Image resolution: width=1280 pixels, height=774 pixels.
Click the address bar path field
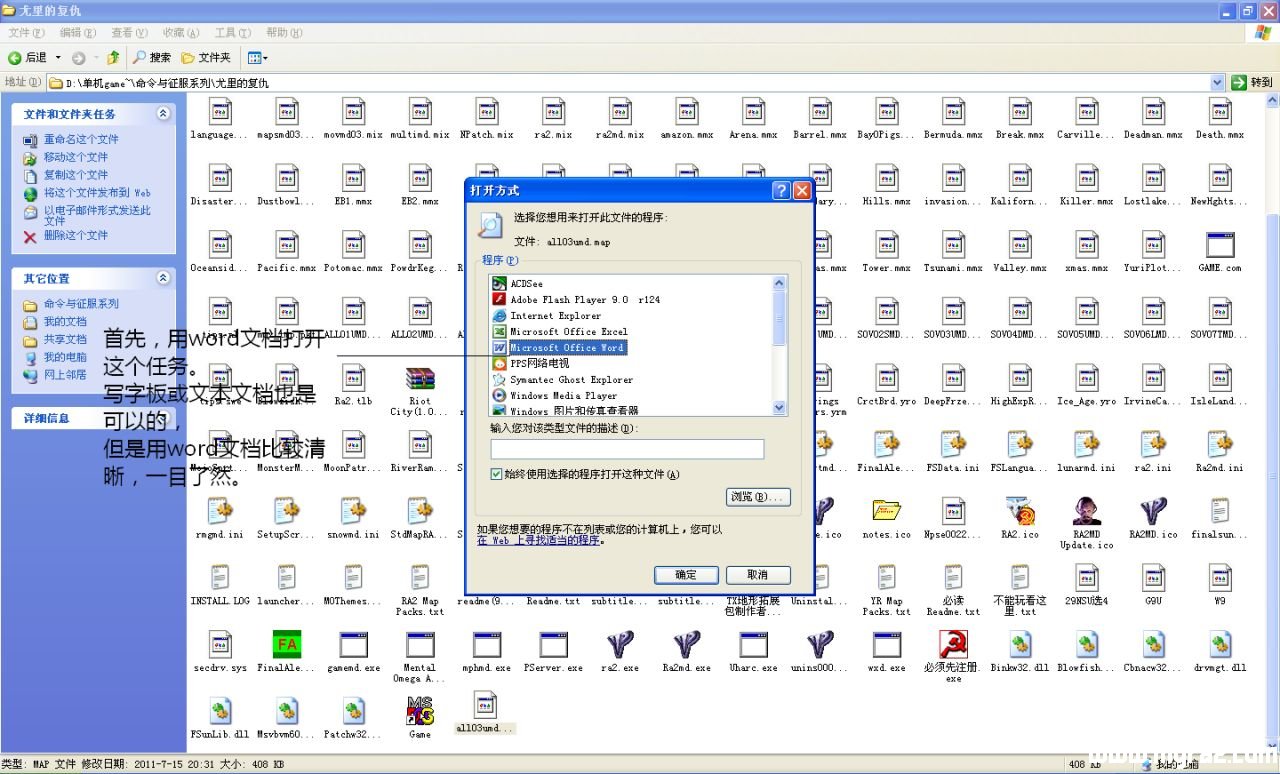[x=637, y=83]
